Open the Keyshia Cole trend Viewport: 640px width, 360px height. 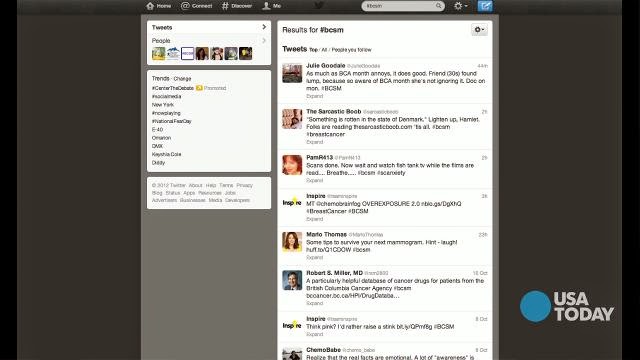(x=166, y=154)
